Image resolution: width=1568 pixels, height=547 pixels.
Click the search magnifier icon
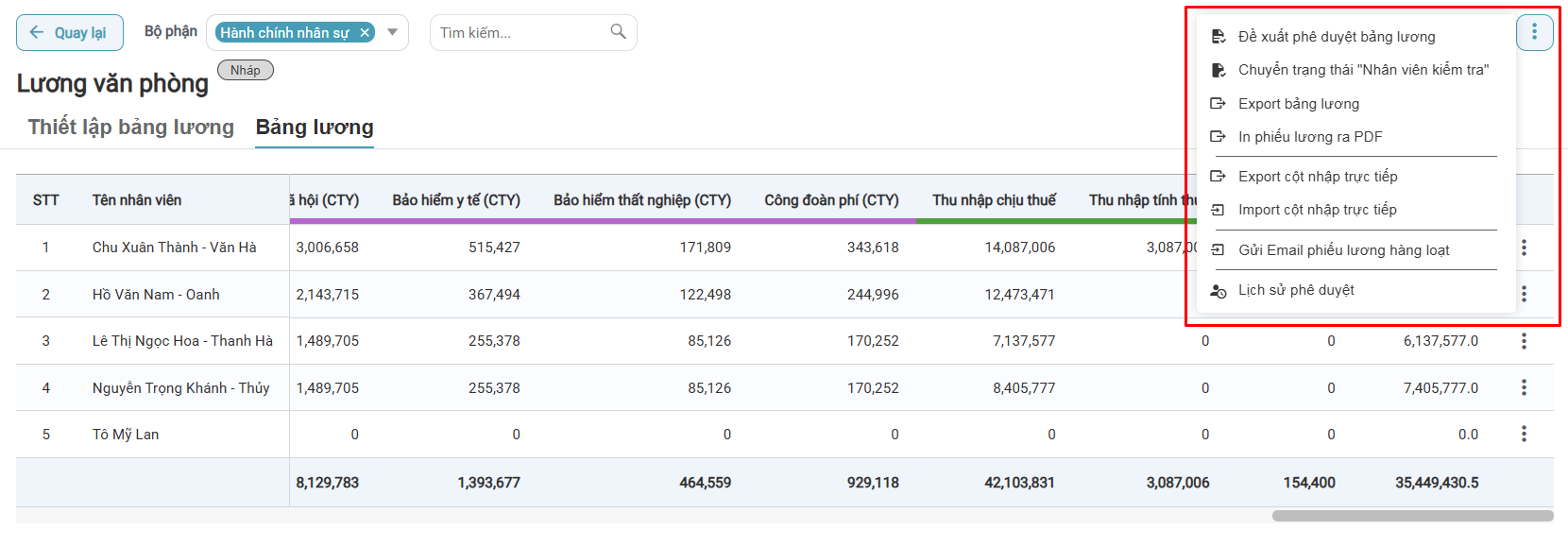(618, 32)
